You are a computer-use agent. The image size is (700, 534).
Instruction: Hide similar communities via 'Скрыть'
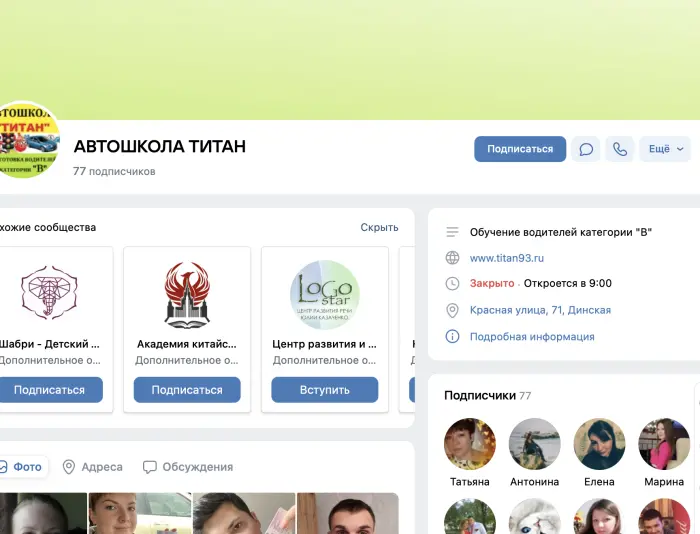[379, 227]
